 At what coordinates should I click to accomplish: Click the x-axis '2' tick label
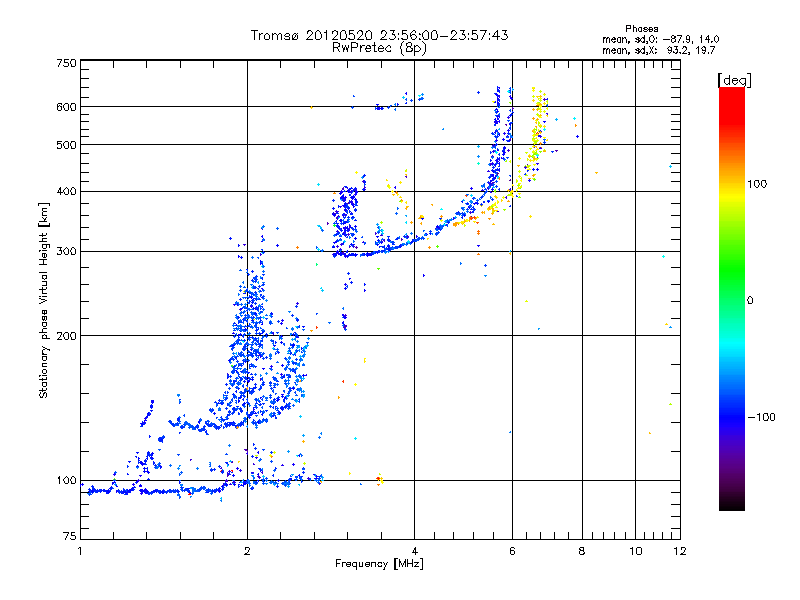click(x=247, y=551)
